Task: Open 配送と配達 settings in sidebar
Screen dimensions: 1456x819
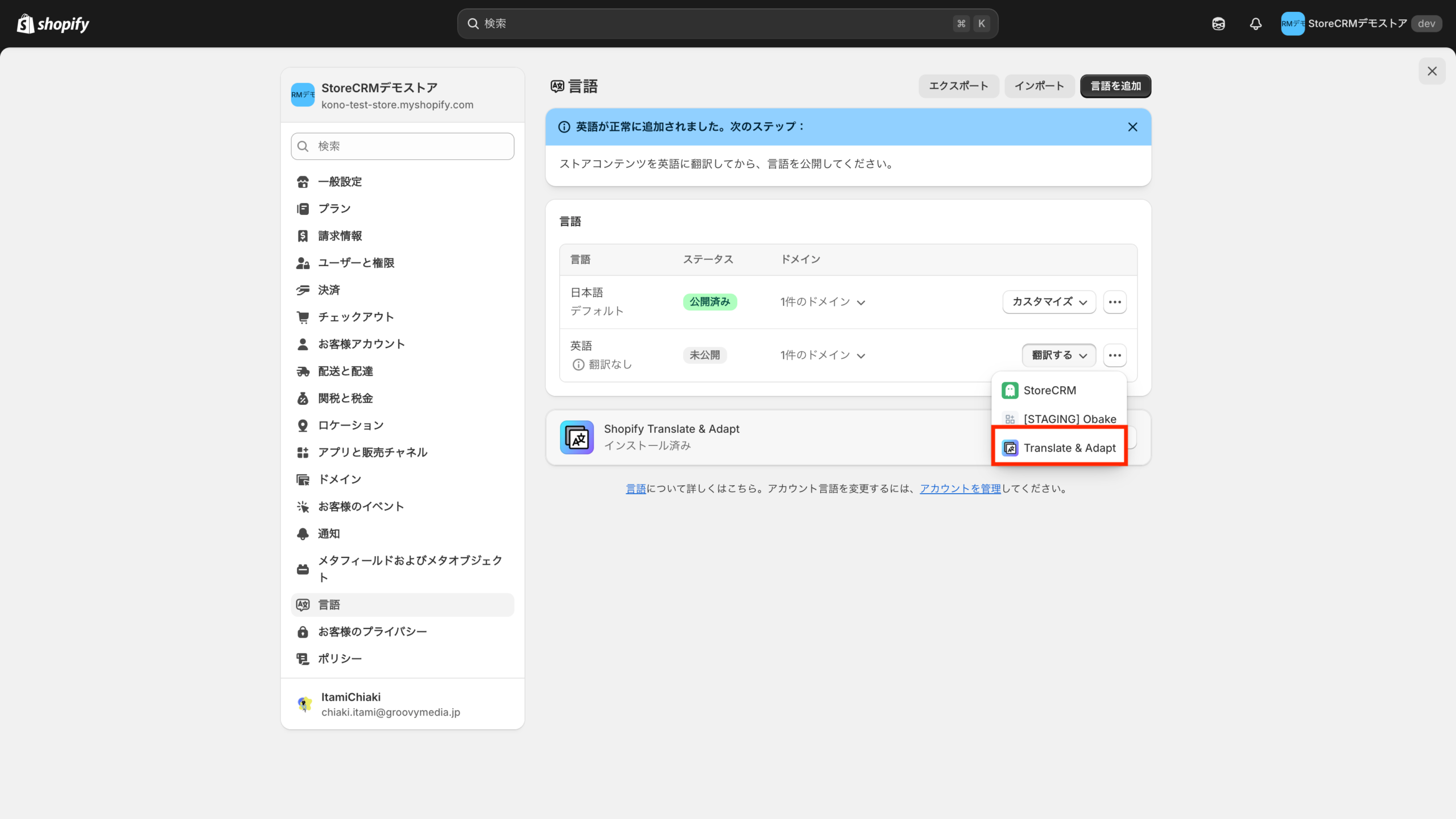Action: 345,371
